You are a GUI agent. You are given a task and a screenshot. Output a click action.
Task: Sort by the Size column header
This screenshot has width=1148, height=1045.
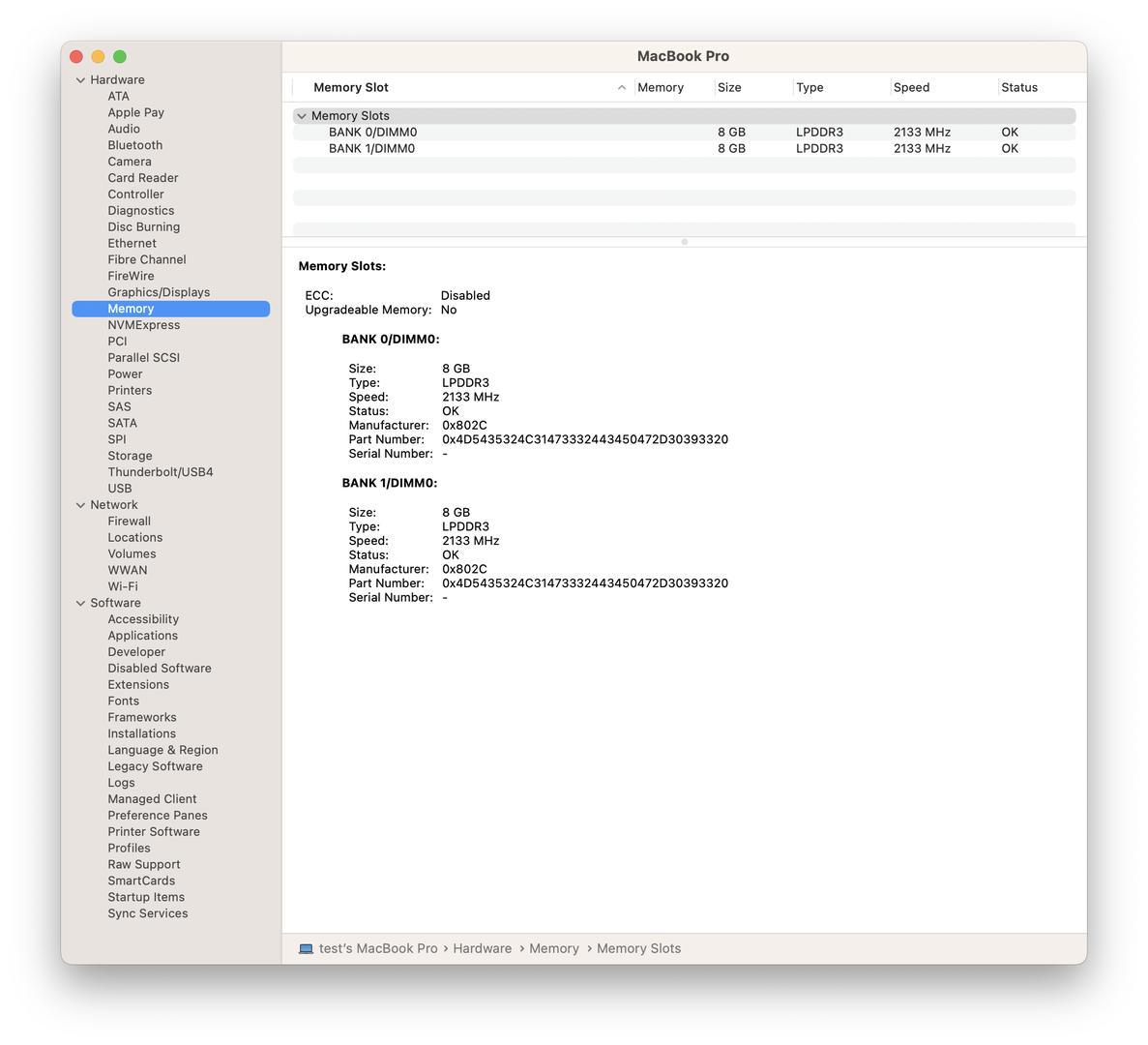tap(754, 87)
